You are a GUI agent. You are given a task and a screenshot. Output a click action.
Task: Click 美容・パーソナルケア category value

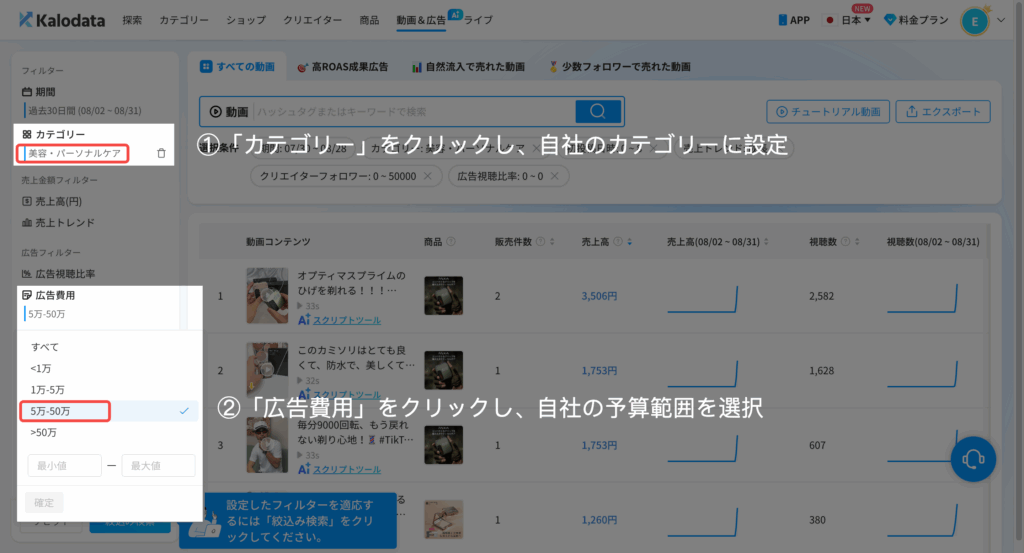[x=74, y=153]
